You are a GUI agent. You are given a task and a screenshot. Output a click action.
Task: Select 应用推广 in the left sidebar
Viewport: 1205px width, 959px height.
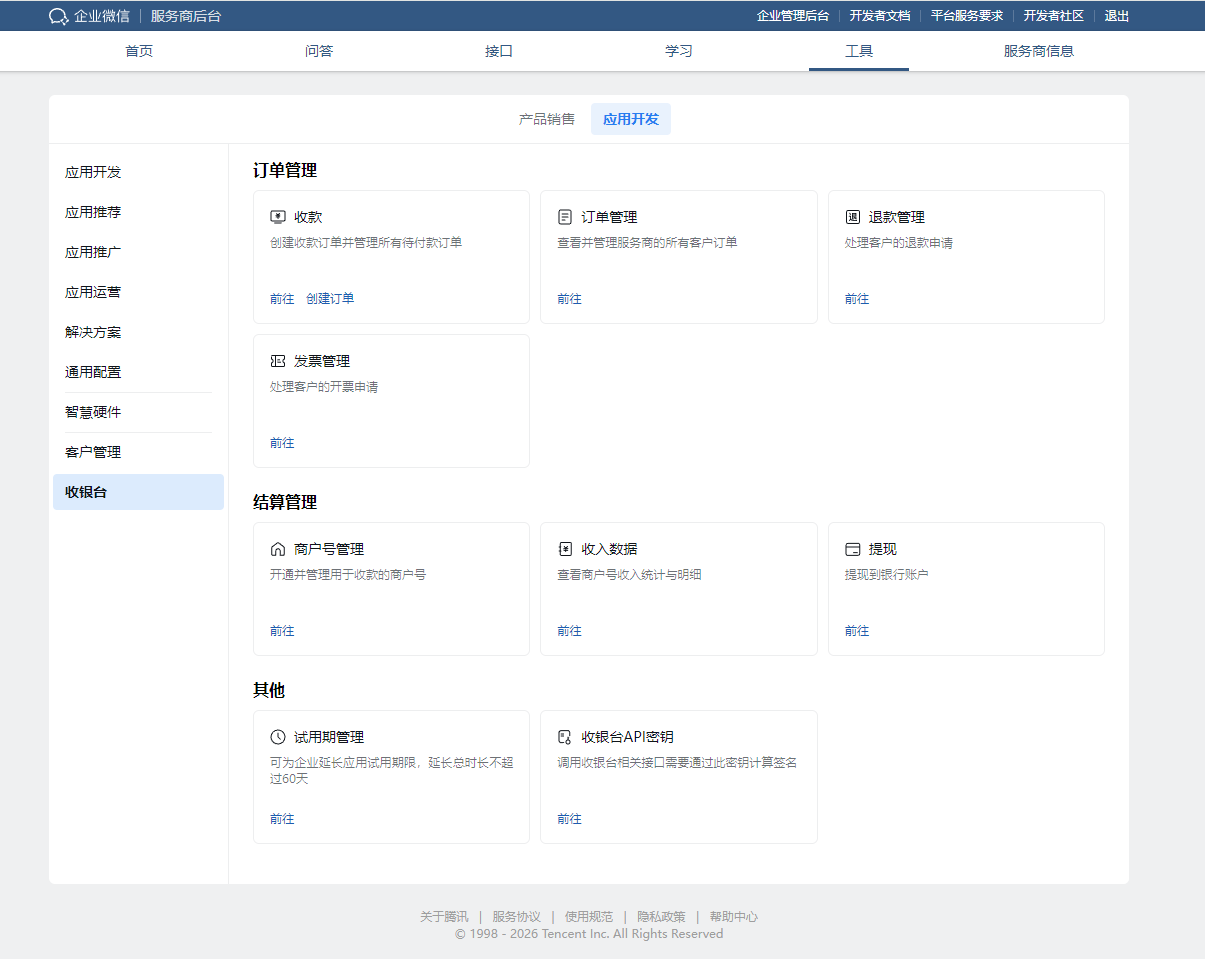93,252
